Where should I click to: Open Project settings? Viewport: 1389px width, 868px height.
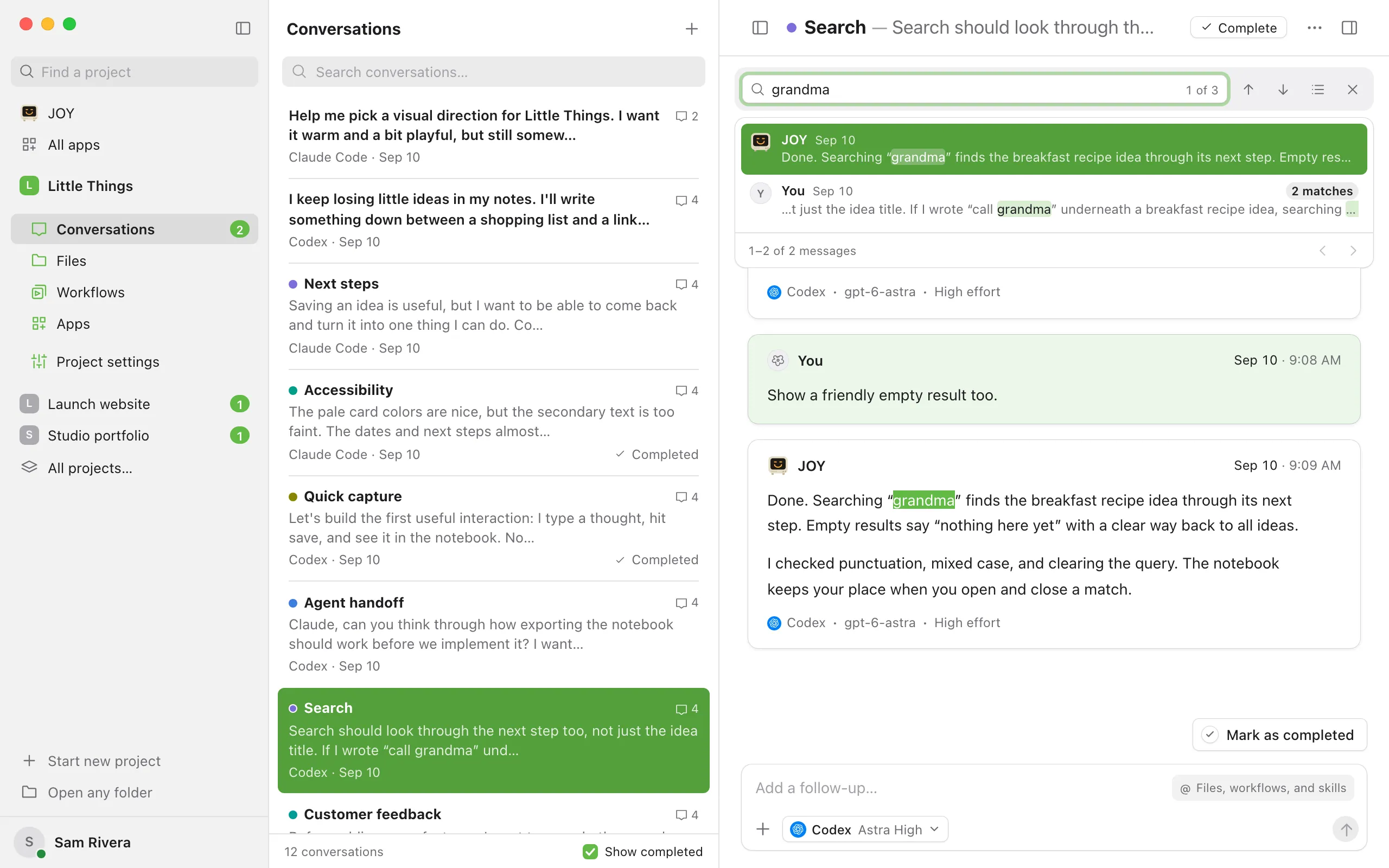135,362
